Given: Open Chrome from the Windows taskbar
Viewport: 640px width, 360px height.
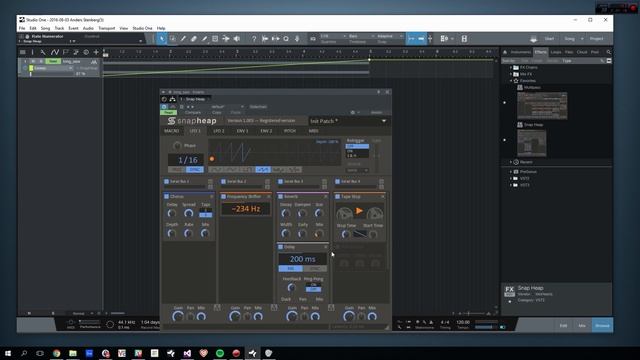Looking at the screenshot, I should click(x=56, y=353).
